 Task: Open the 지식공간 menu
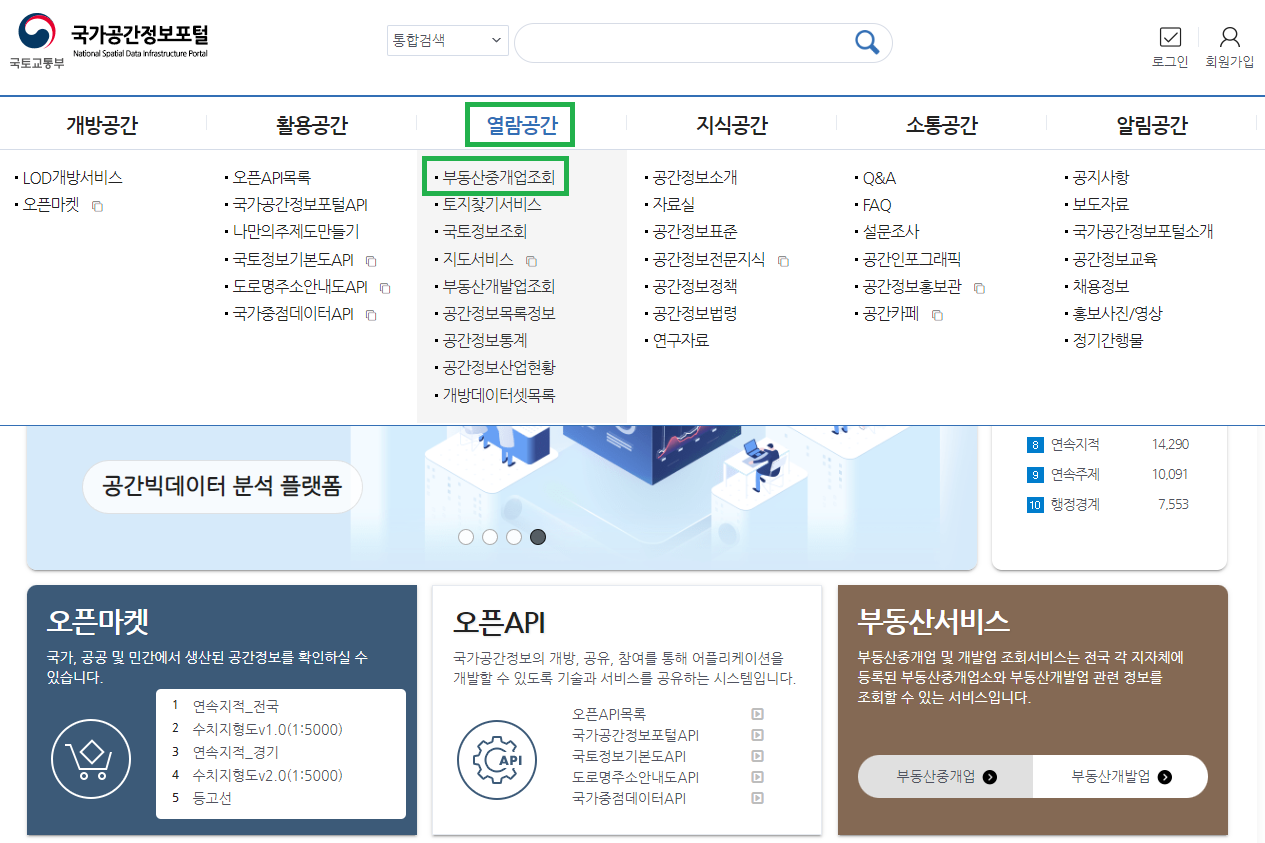pos(730,123)
